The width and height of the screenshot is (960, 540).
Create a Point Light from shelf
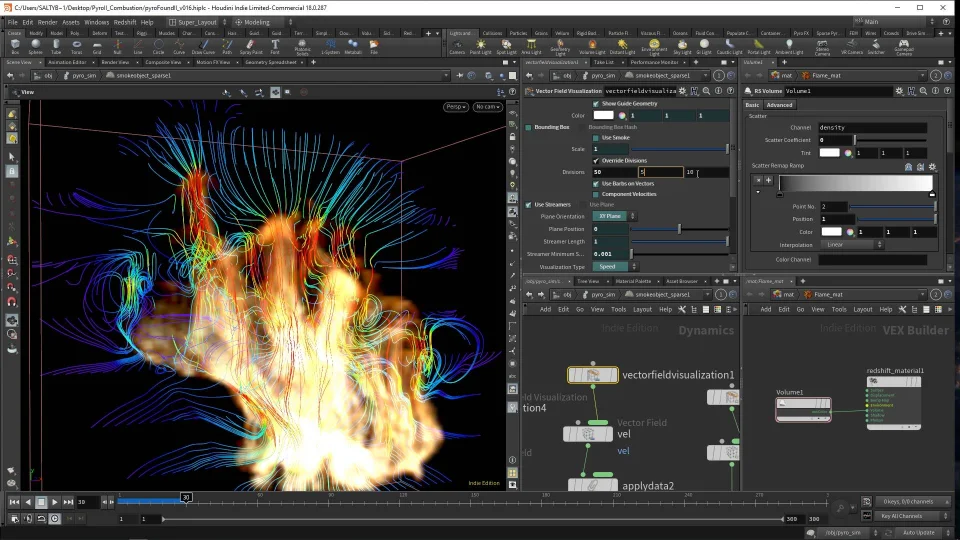click(x=479, y=46)
